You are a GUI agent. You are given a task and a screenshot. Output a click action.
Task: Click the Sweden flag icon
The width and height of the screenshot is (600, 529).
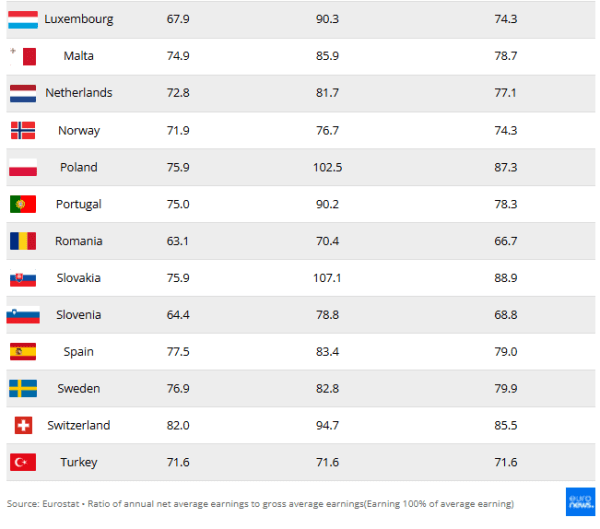pyautogui.click(x=23, y=388)
